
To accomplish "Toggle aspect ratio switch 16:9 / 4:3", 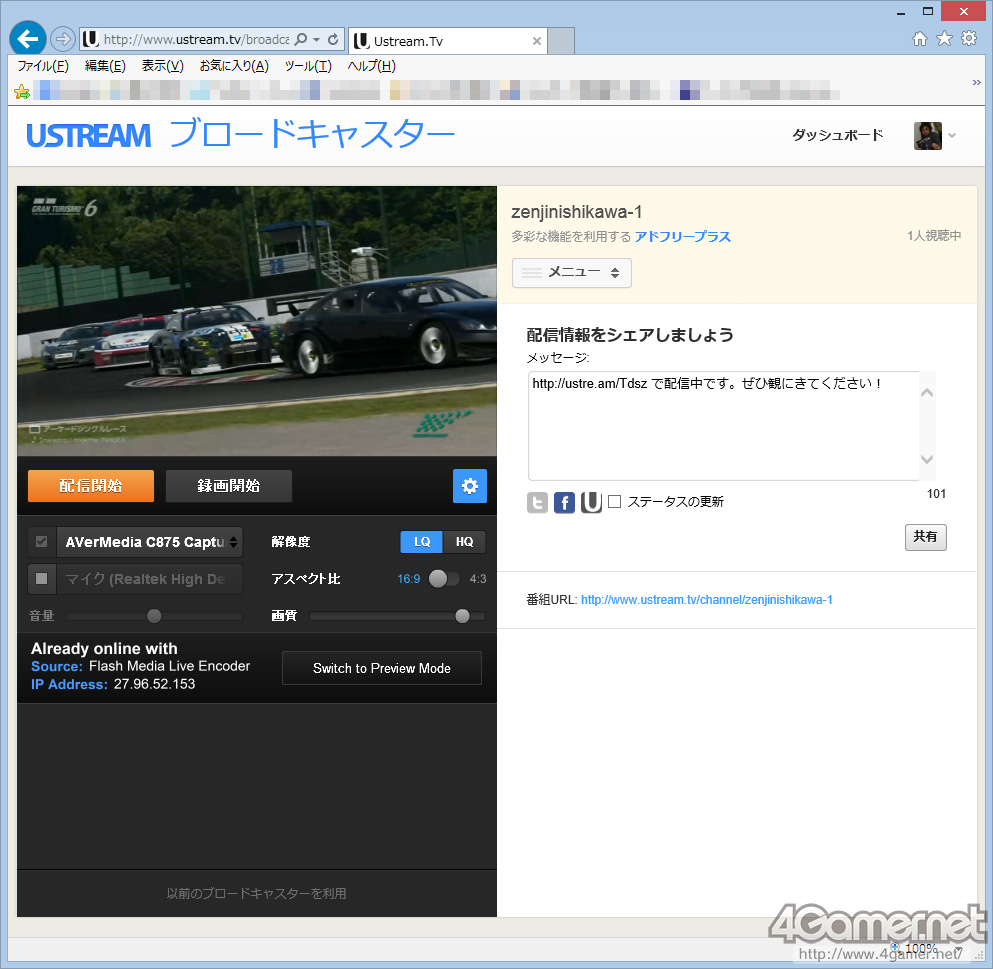I will (444, 579).
